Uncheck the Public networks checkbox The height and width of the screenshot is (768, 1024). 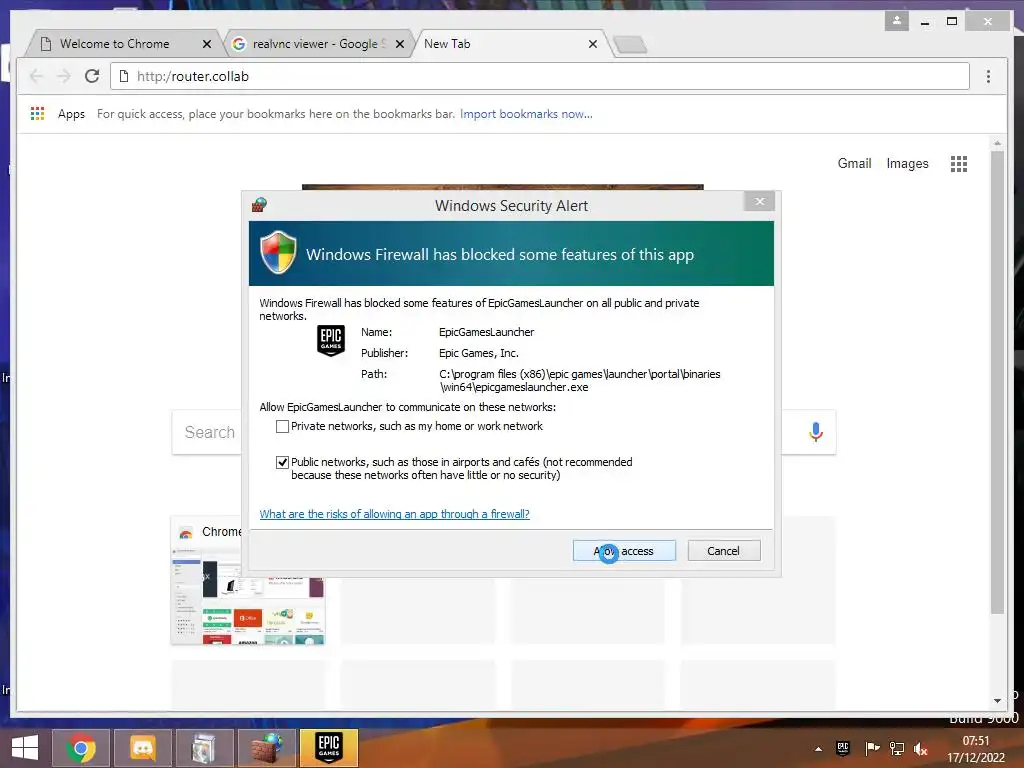(x=282, y=462)
